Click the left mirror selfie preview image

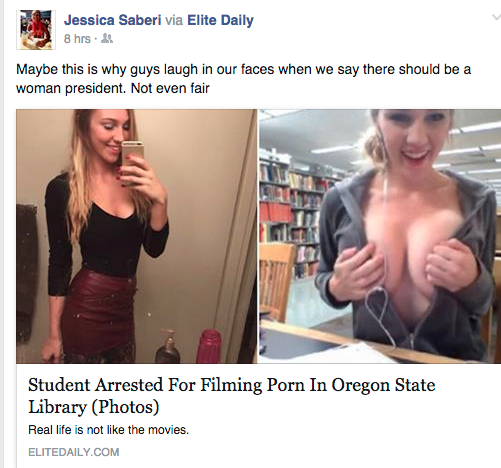(x=137, y=236)
